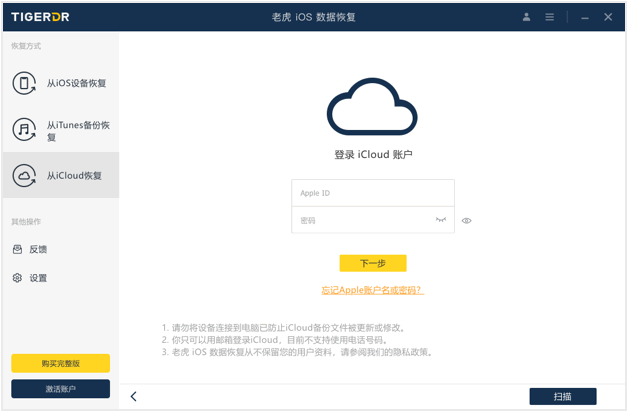Click the yellow 购买完整版 button
Viewport: 628px width, 412px height.
coord(60,363)
